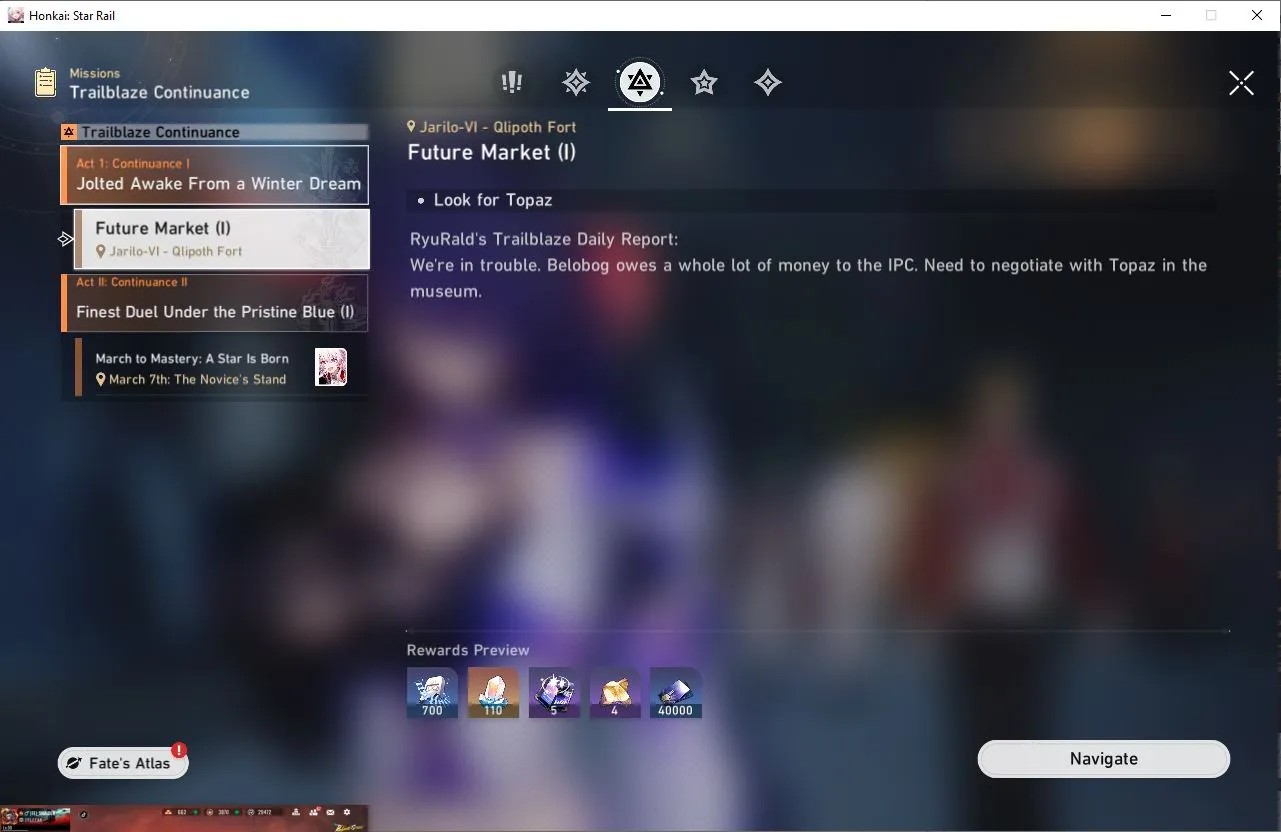Select Finest Duel Under the Pristine Blue (I)
This screenshot has width=1281, height=832.
[215, 303]
